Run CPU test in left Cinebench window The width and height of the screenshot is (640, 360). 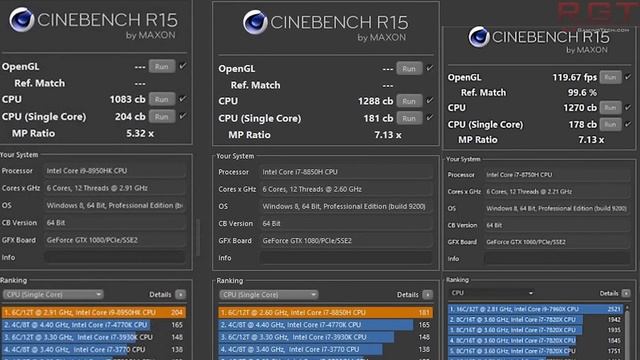[162, 99]
